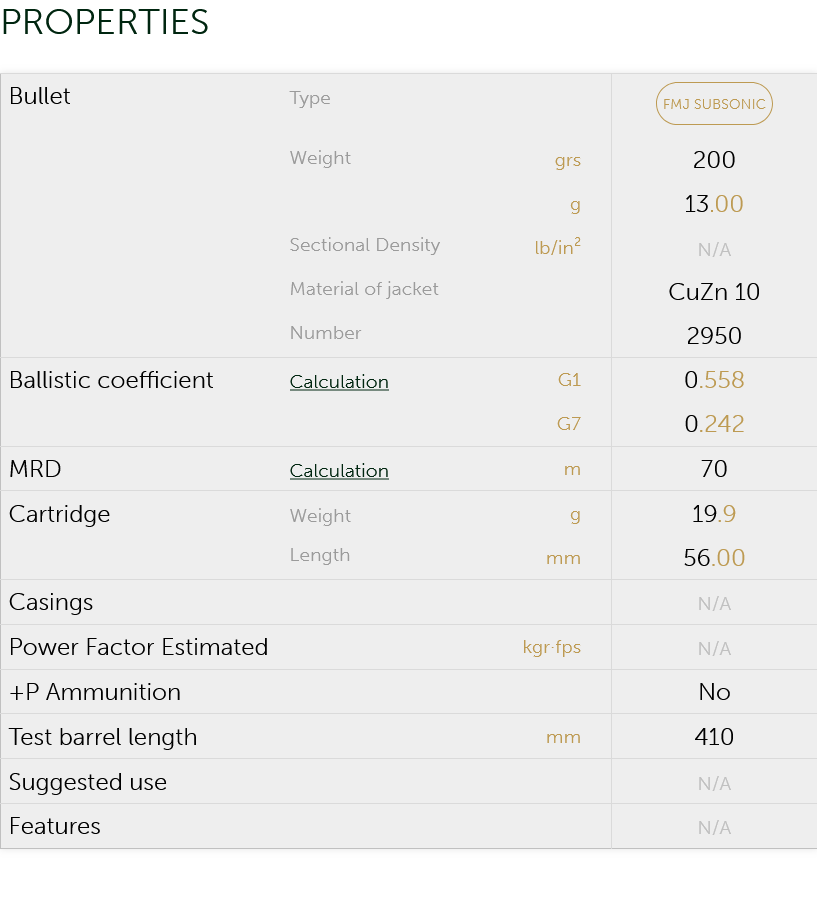This screenshot has height=897, width=817.
Task: Click the Features row label
Action: tap(55, 826)
